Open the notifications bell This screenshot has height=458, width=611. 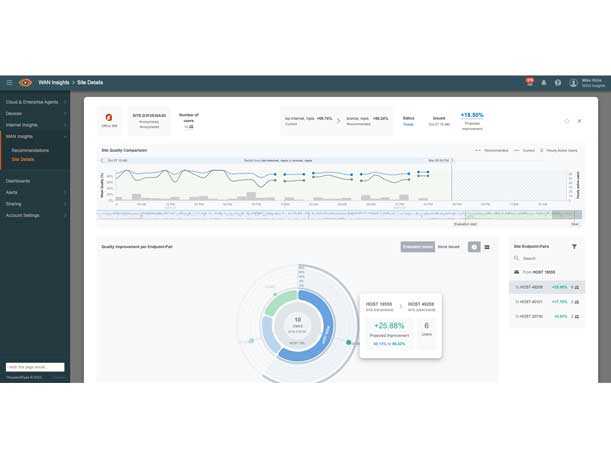(x=544, y=83)
